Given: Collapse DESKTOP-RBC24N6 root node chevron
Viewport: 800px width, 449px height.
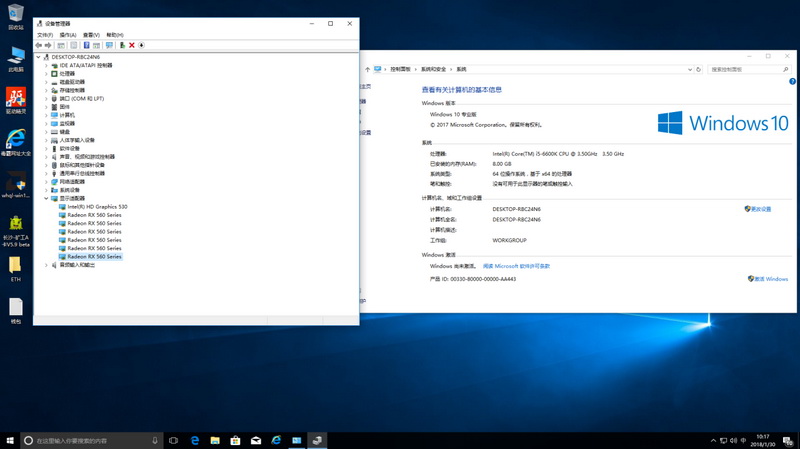Looking at the screenshot, I should 38,57.
